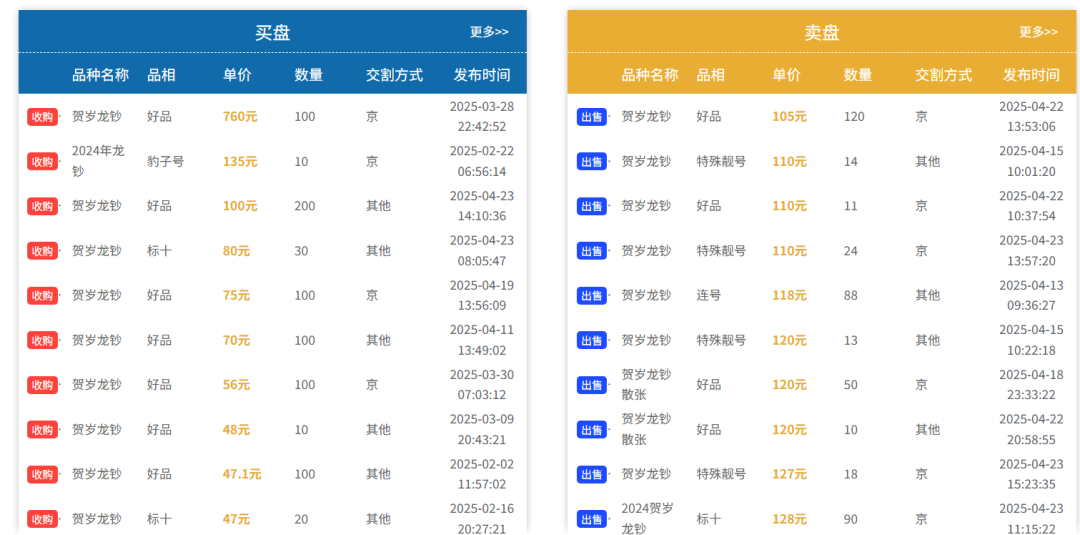Image resolution: width=1080 pixels, height=535 pixels.
Task: Click the 收购 badge for the 80元 row
Action: tap(42, 251)
